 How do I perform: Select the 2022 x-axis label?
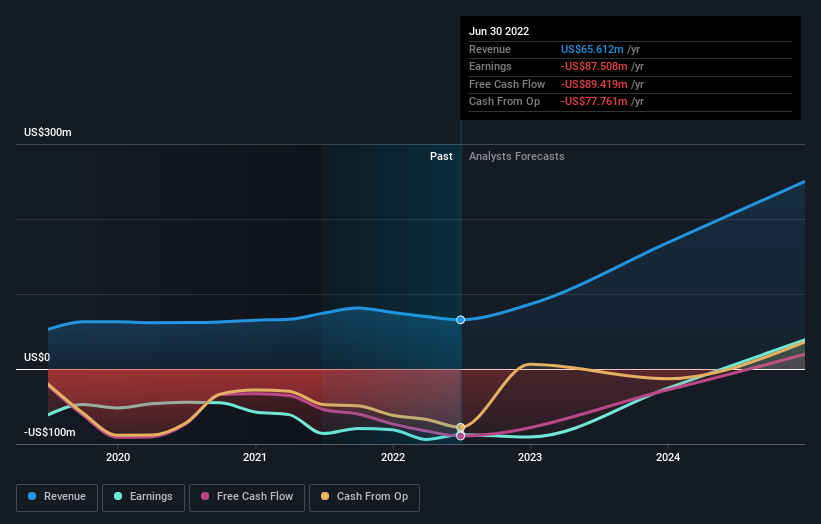click(393, 458)
